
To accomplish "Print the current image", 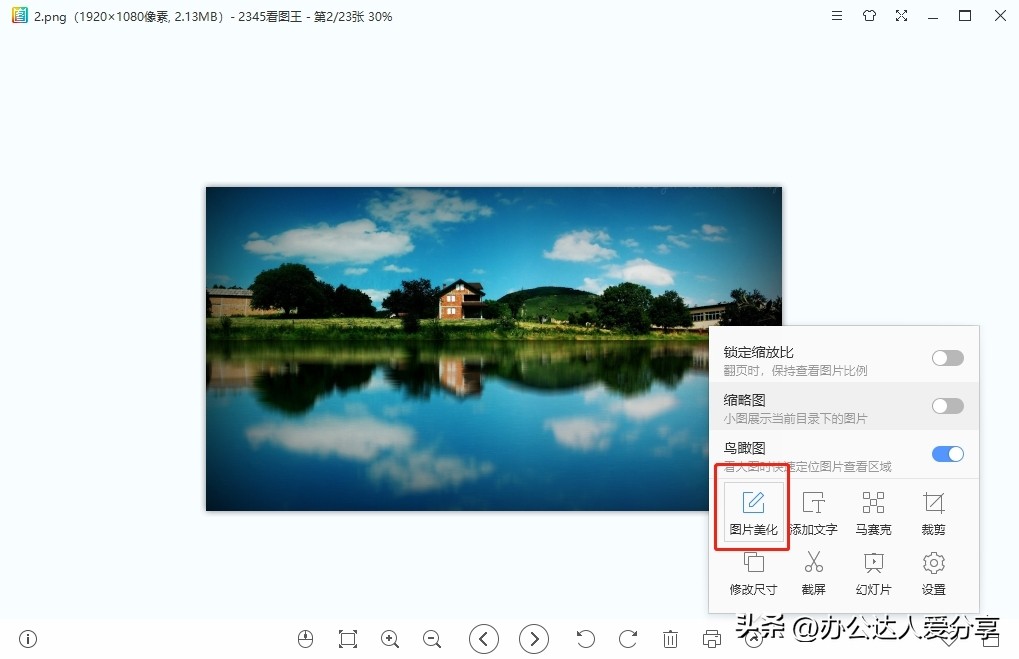I will [x=711, y=638].
